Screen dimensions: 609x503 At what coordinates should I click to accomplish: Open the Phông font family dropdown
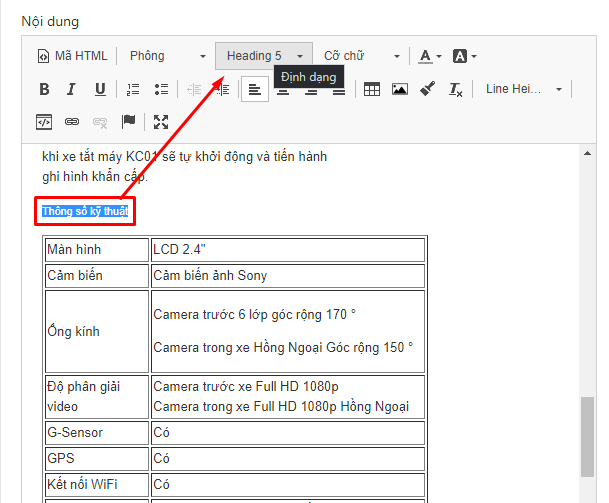pyautogui.click(x=167, y=56)
